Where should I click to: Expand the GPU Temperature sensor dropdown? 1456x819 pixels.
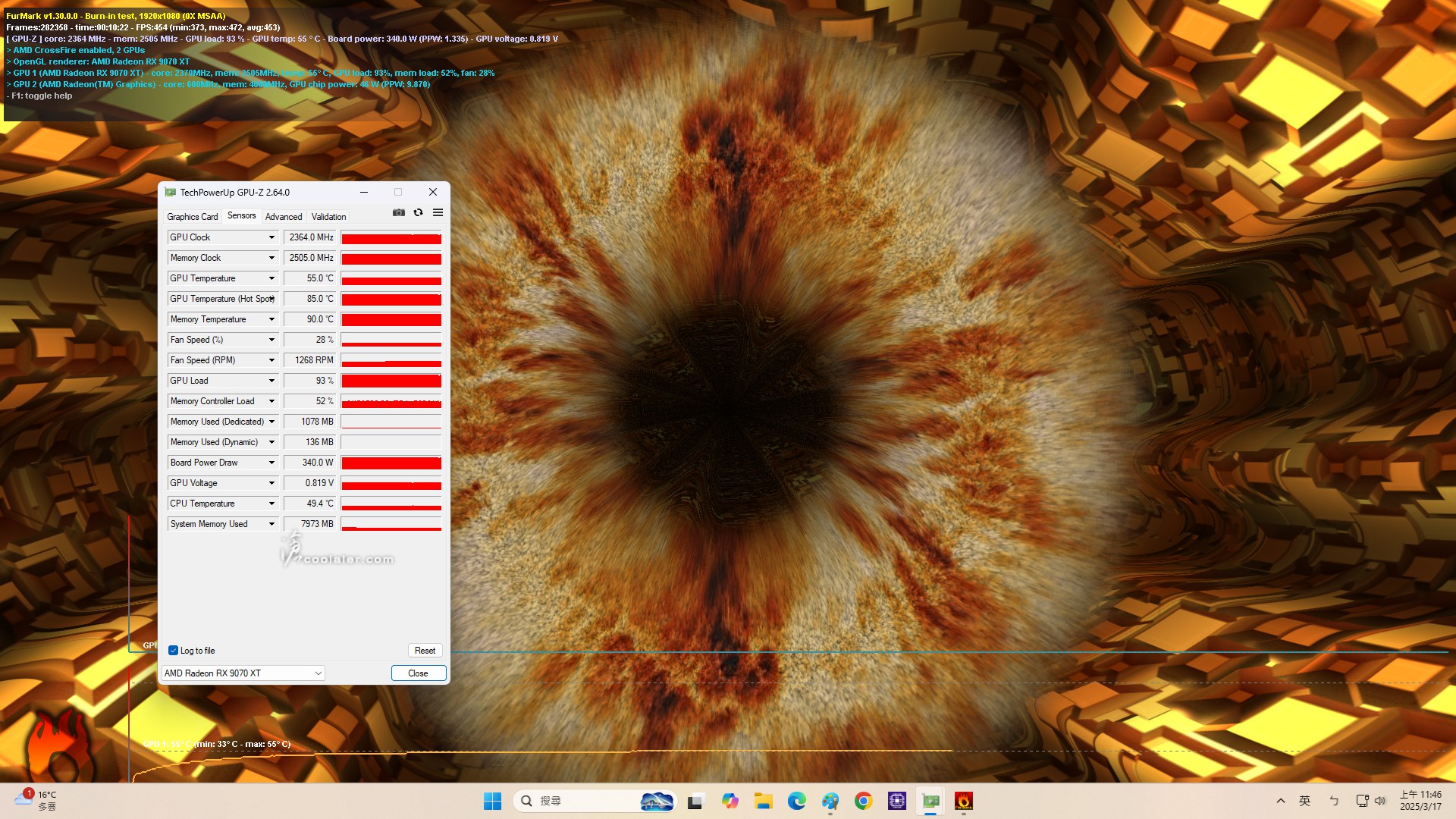[271, 278]
